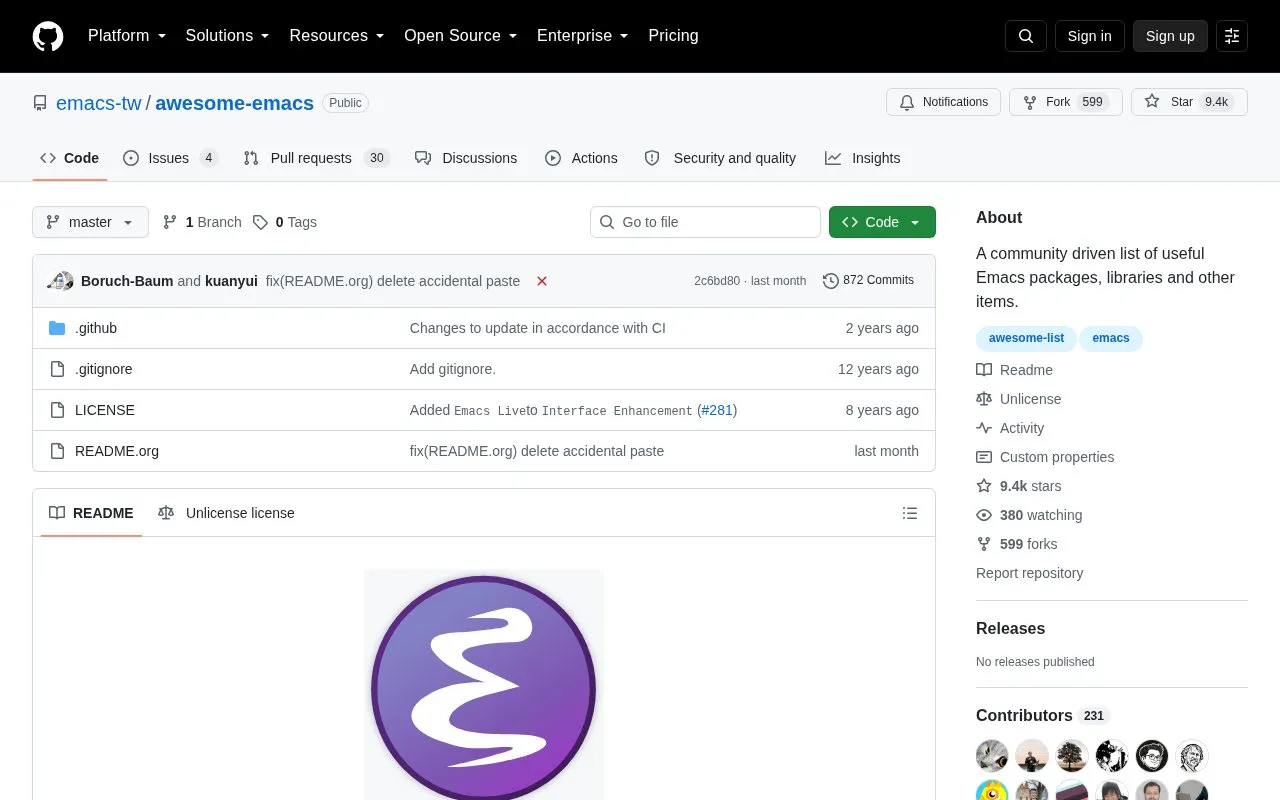Open the README.org file
The width and height of the screenshot is (1280, 800).
(117, 451)
